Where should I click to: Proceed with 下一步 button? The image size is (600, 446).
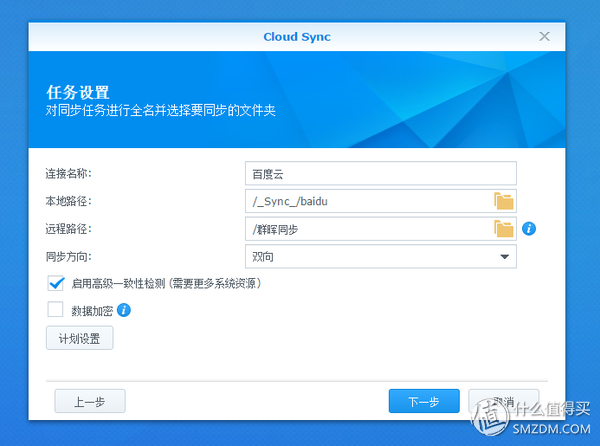[424, 401]
